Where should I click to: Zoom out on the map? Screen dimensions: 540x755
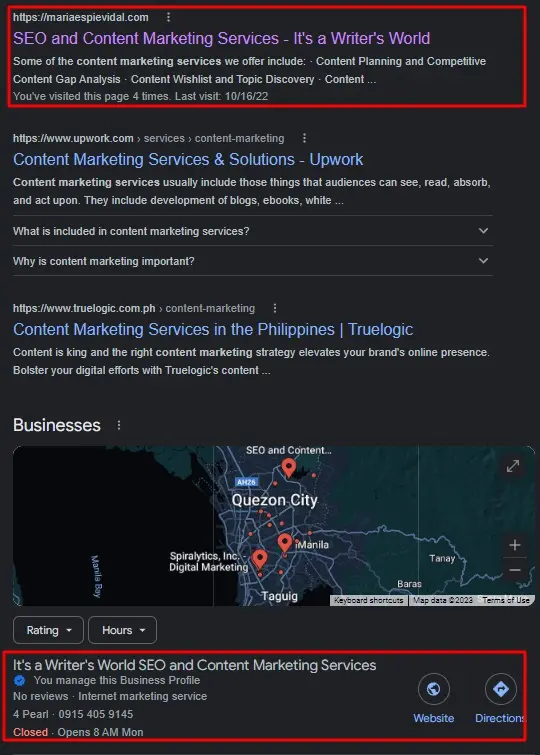click(x=514, y=570)
